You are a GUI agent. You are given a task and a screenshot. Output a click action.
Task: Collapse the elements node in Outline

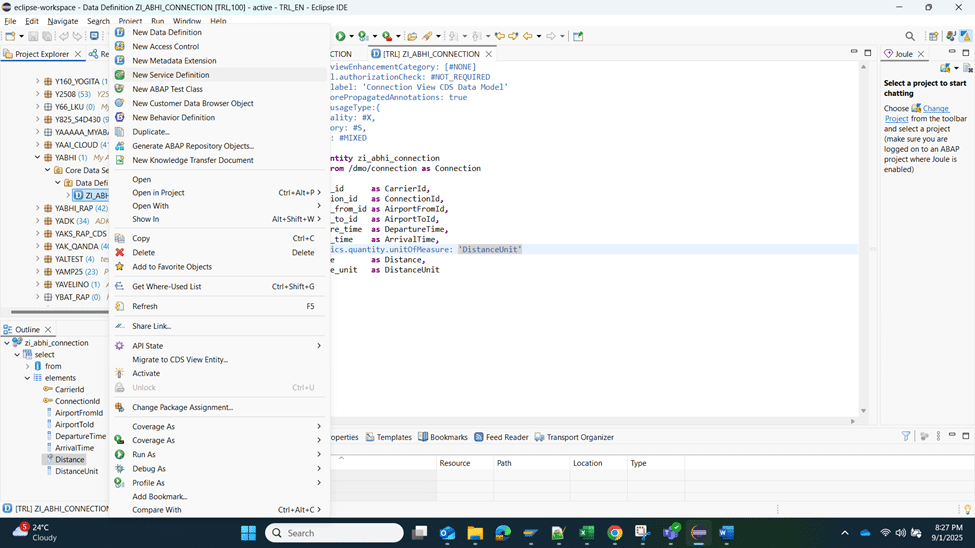pyautogui.click(x=28, y=378)
